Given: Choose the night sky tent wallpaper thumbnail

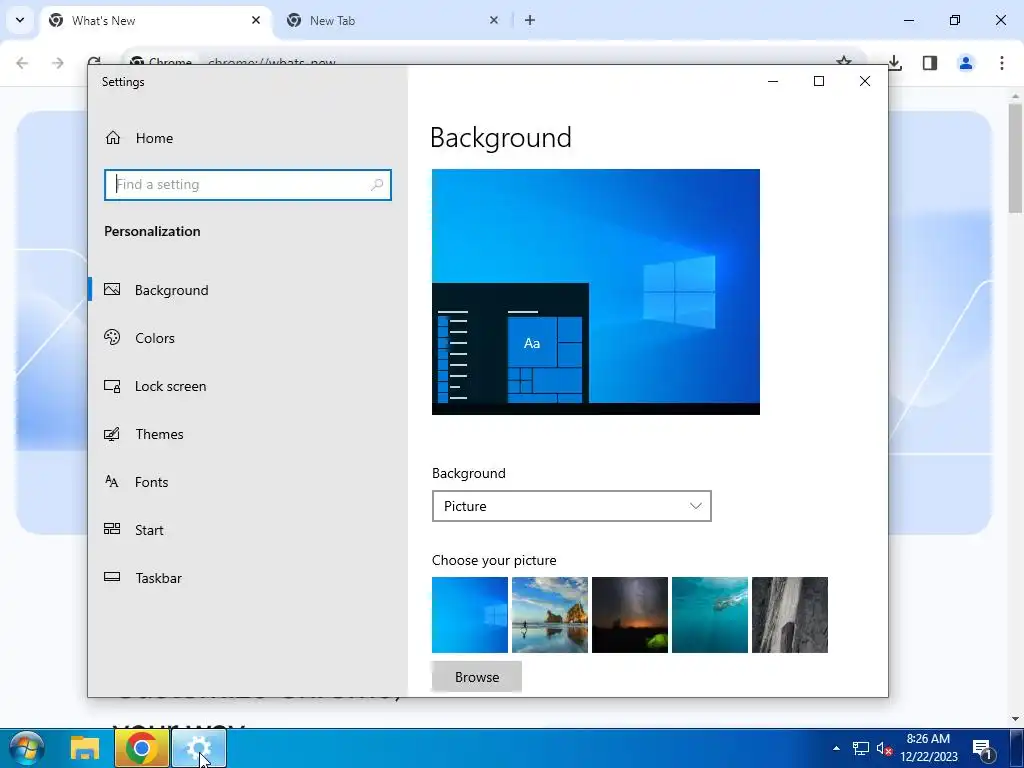Looking at the screenshot, I should (x=630, y=615).
